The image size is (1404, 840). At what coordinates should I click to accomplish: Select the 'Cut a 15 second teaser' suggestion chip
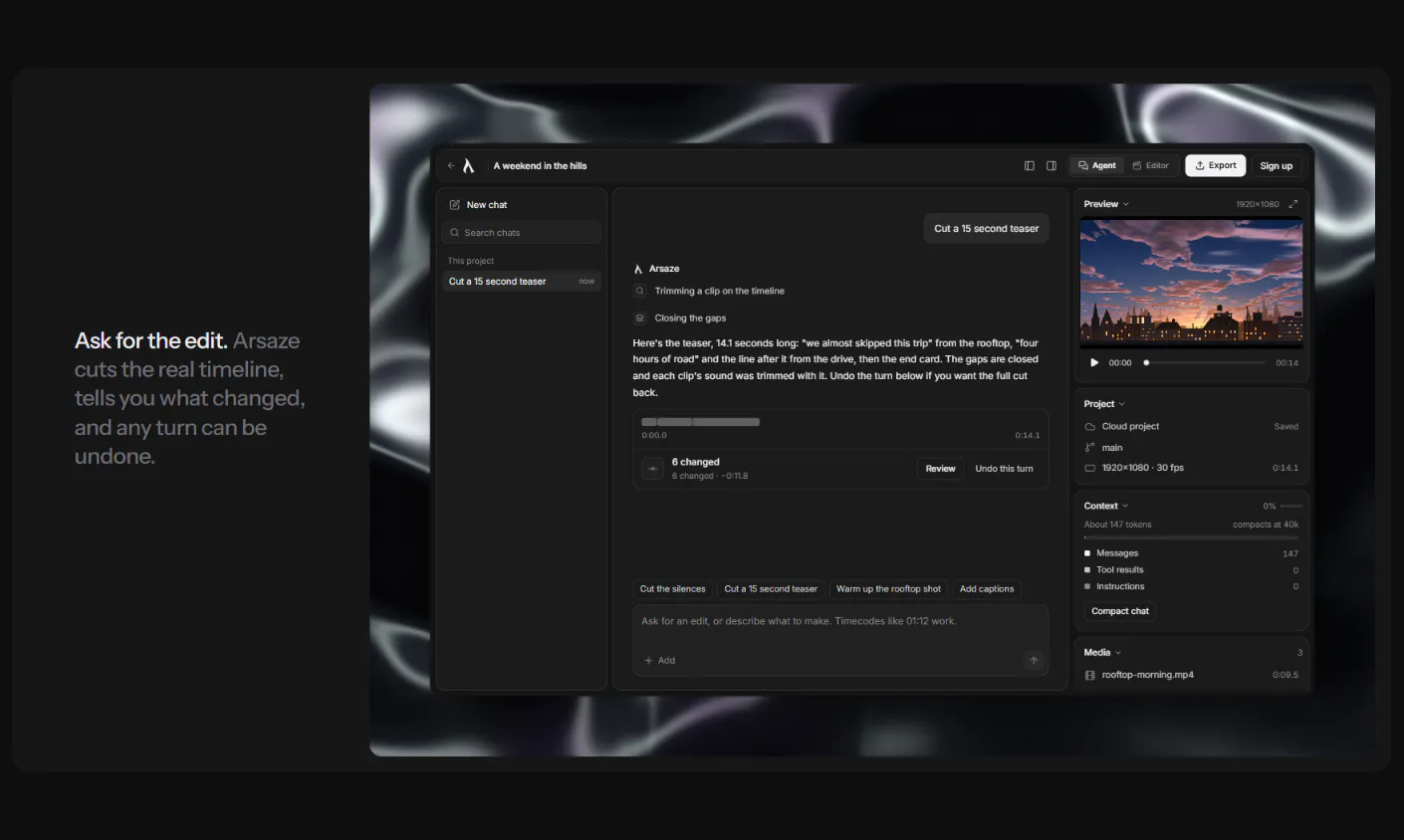[x=771, y=589]
